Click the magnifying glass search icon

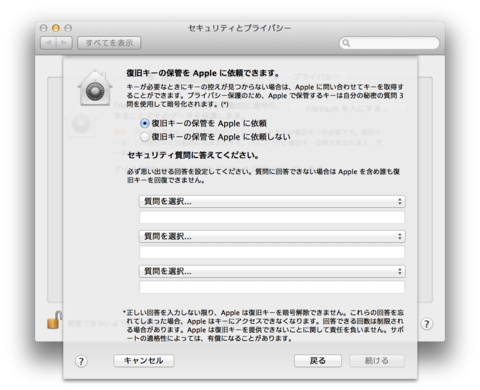(x=346, y=43)
